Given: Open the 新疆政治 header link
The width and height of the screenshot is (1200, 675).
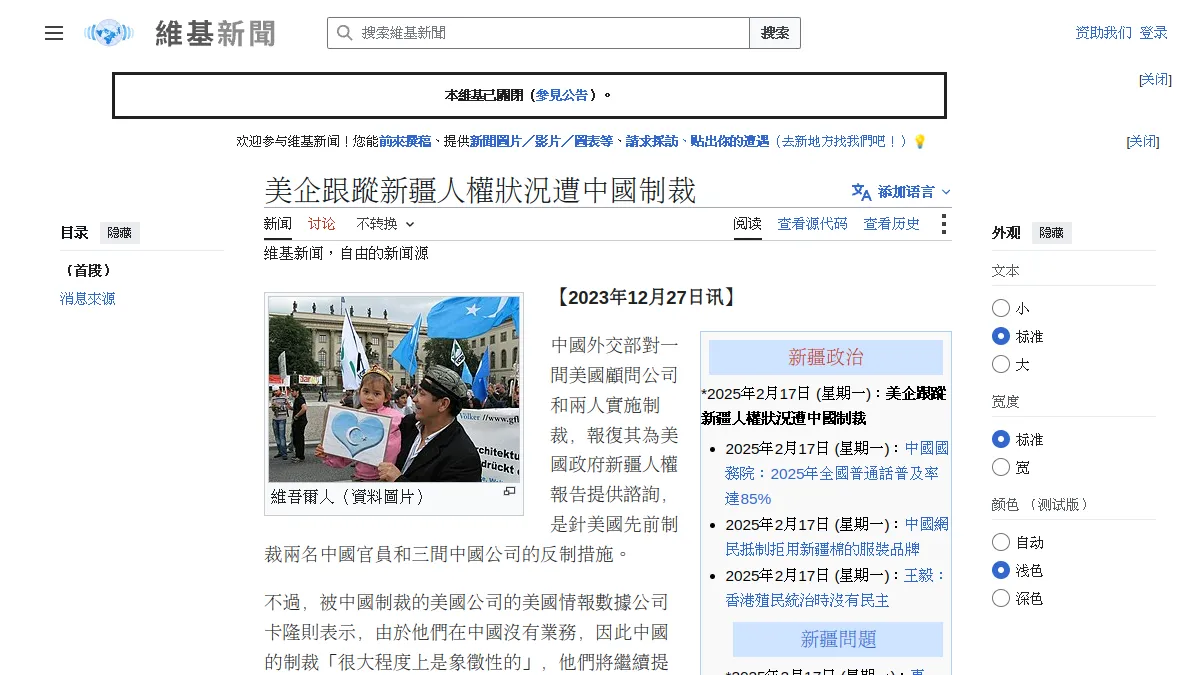Looking at the screenshot, I should 826,358.
